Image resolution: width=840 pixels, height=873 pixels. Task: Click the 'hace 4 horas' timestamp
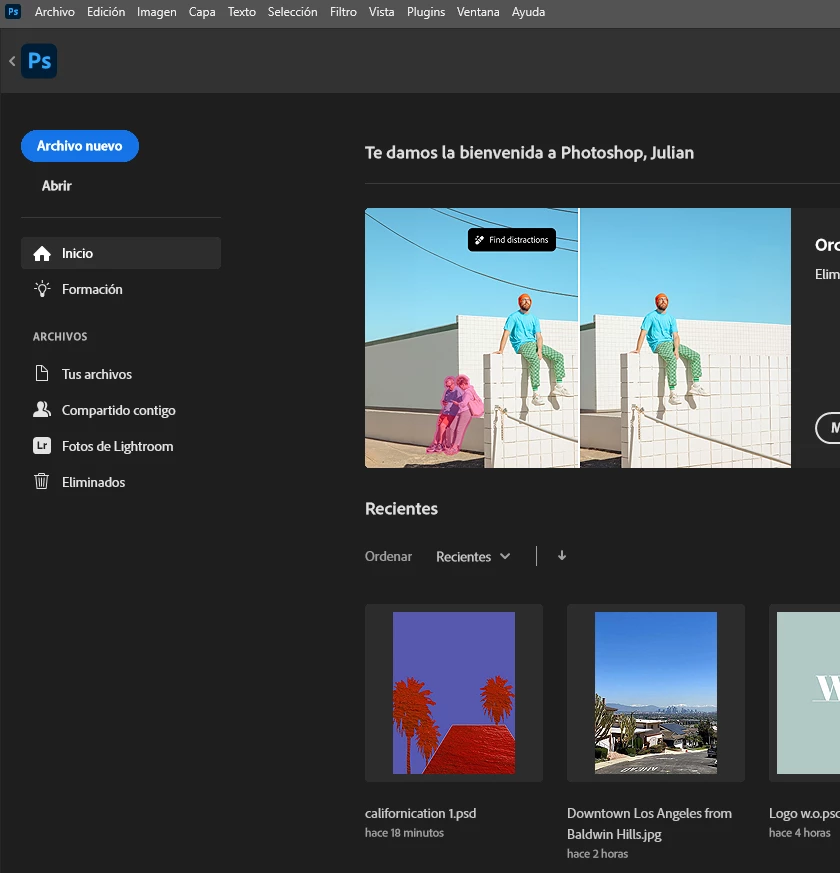coord(799,832)
